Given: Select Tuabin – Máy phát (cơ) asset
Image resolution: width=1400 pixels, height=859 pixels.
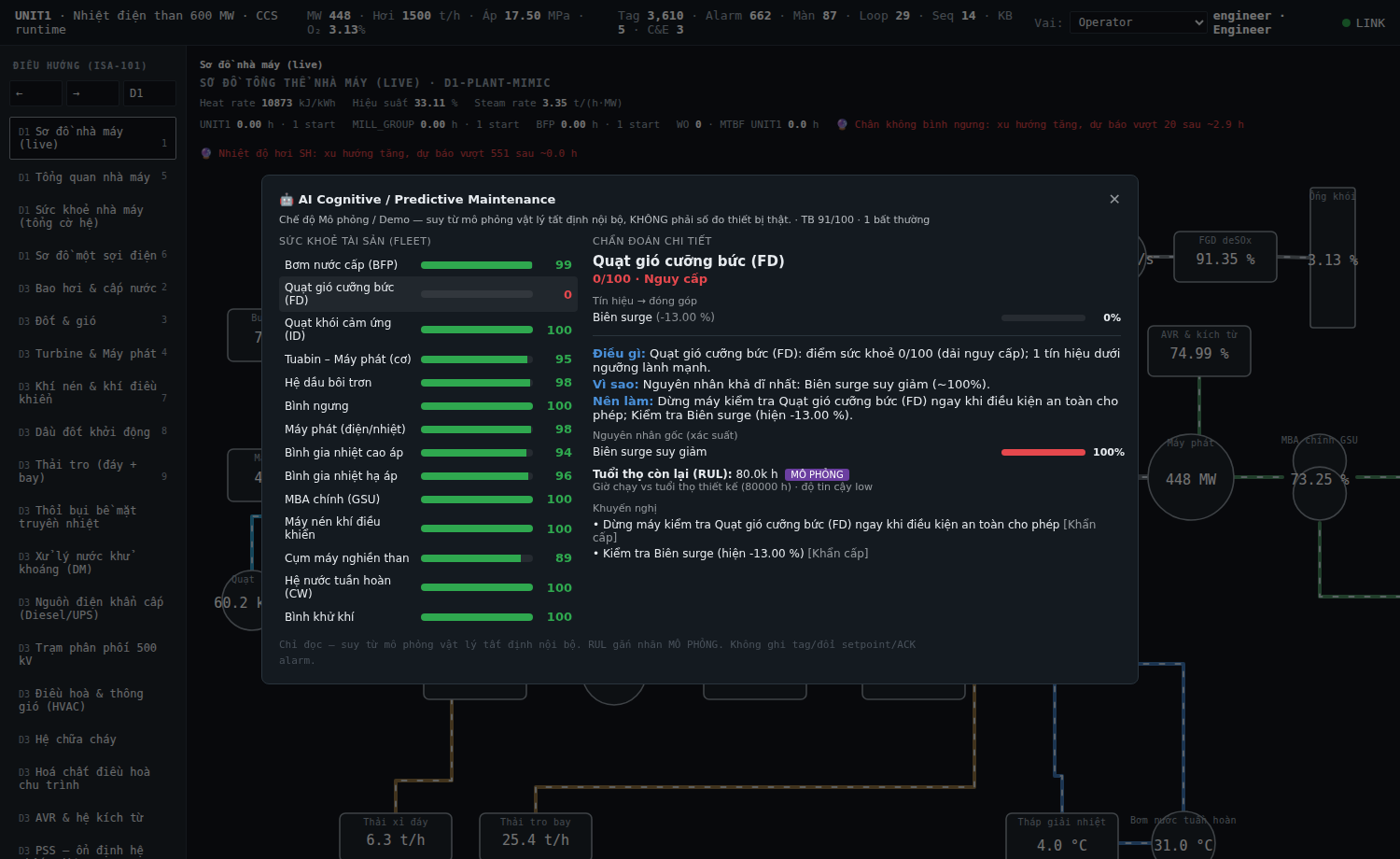Looking at the screenshot, I should pos(428,359).
